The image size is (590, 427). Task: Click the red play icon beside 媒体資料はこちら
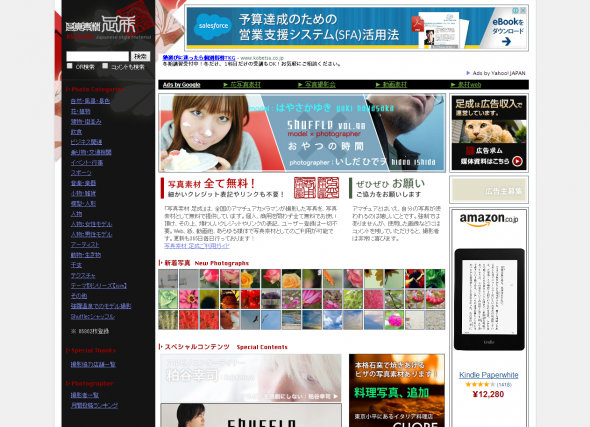coord(517,161)
